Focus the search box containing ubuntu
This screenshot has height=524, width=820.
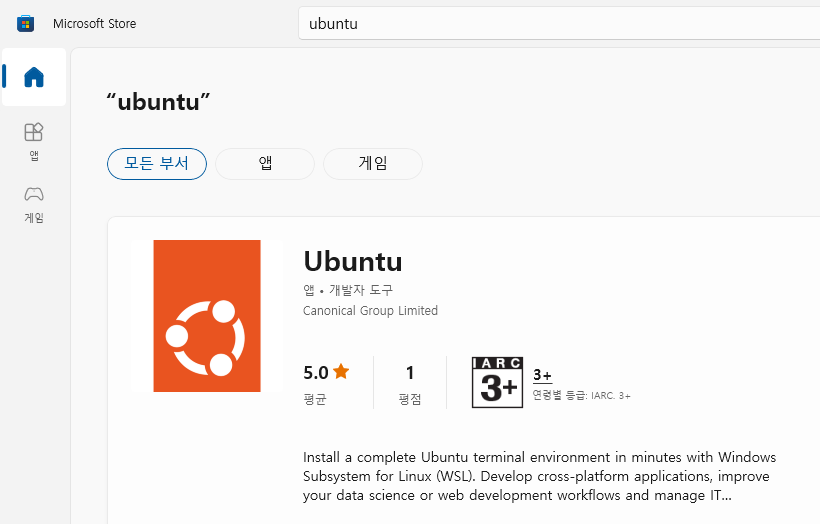(559, 24)
